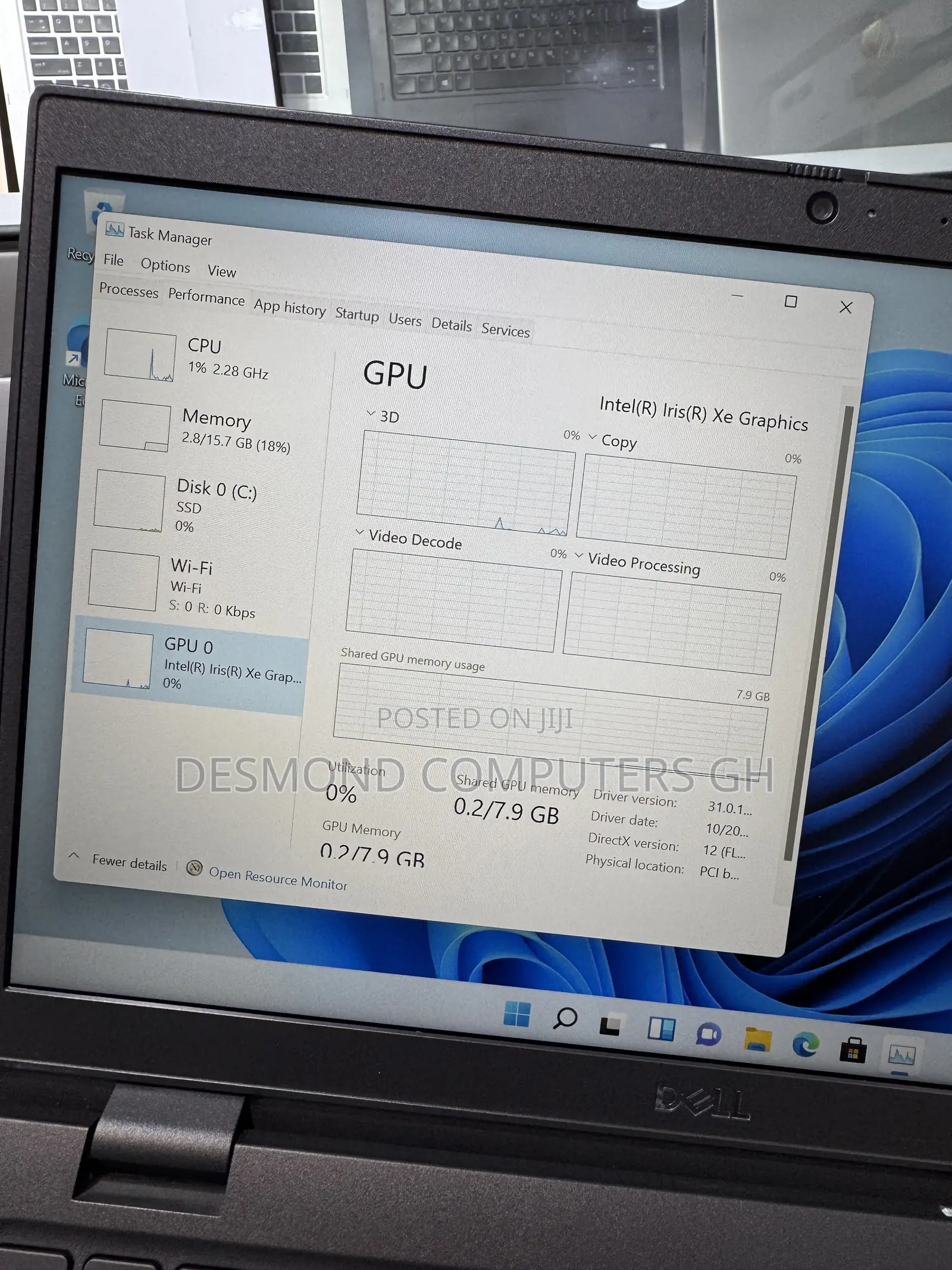
Task: Collapse with the Fewer details chevron
Action: pos(74,856)
